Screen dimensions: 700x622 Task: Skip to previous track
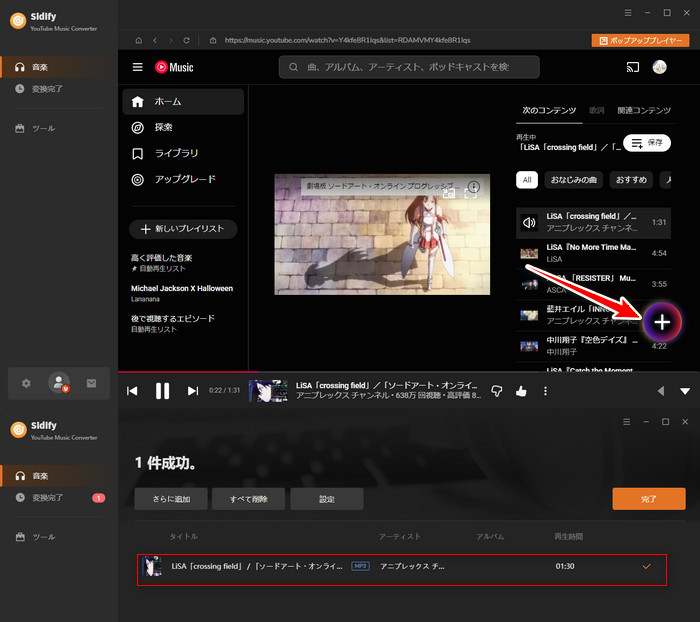coord(132,391)
